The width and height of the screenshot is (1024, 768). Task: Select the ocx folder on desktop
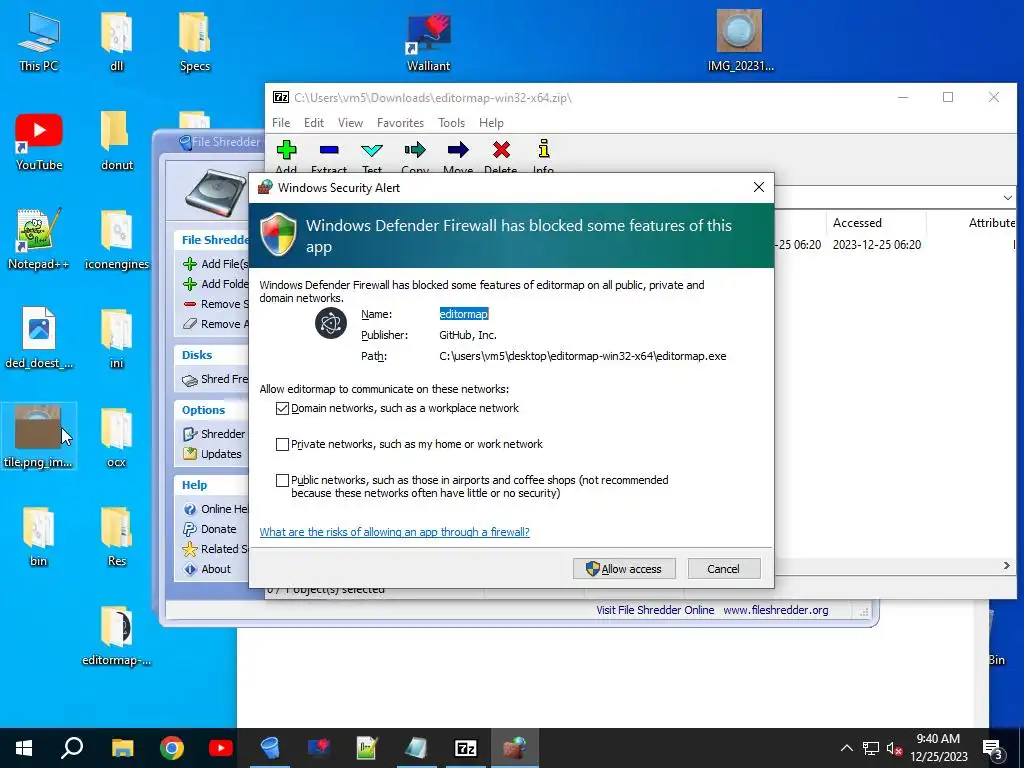pos(117,436)
